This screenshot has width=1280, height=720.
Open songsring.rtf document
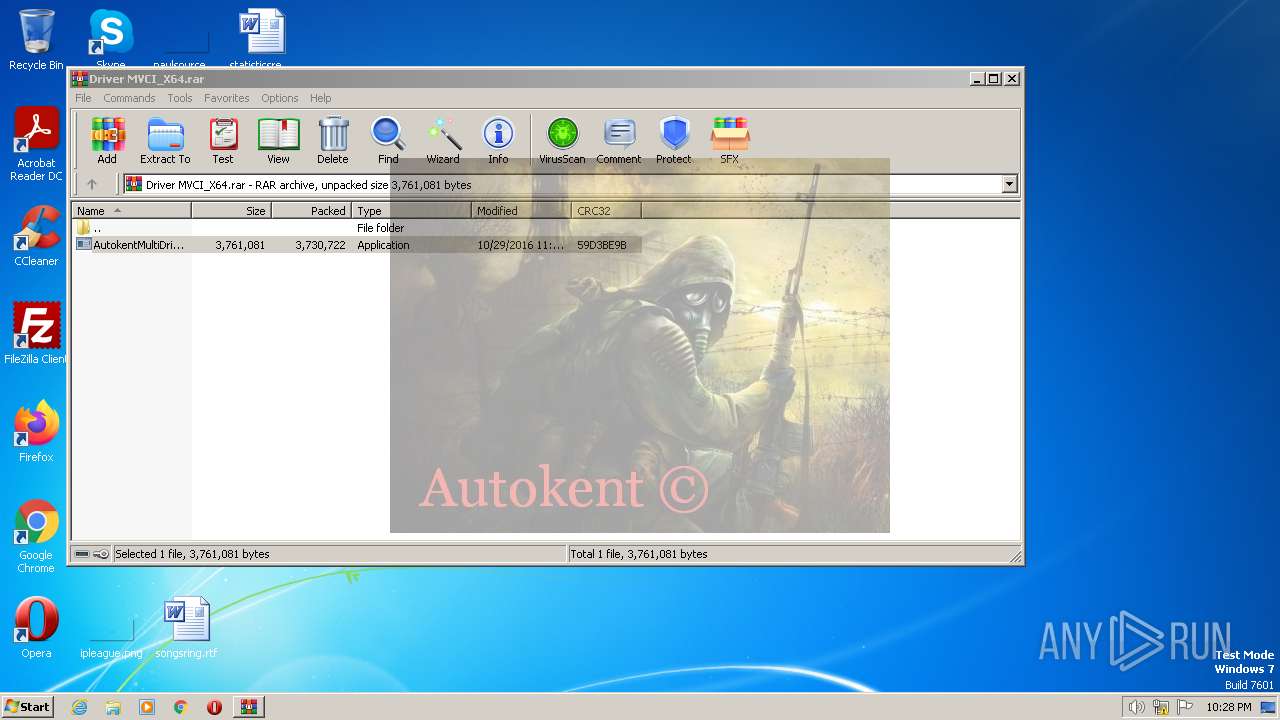(186, 628)
